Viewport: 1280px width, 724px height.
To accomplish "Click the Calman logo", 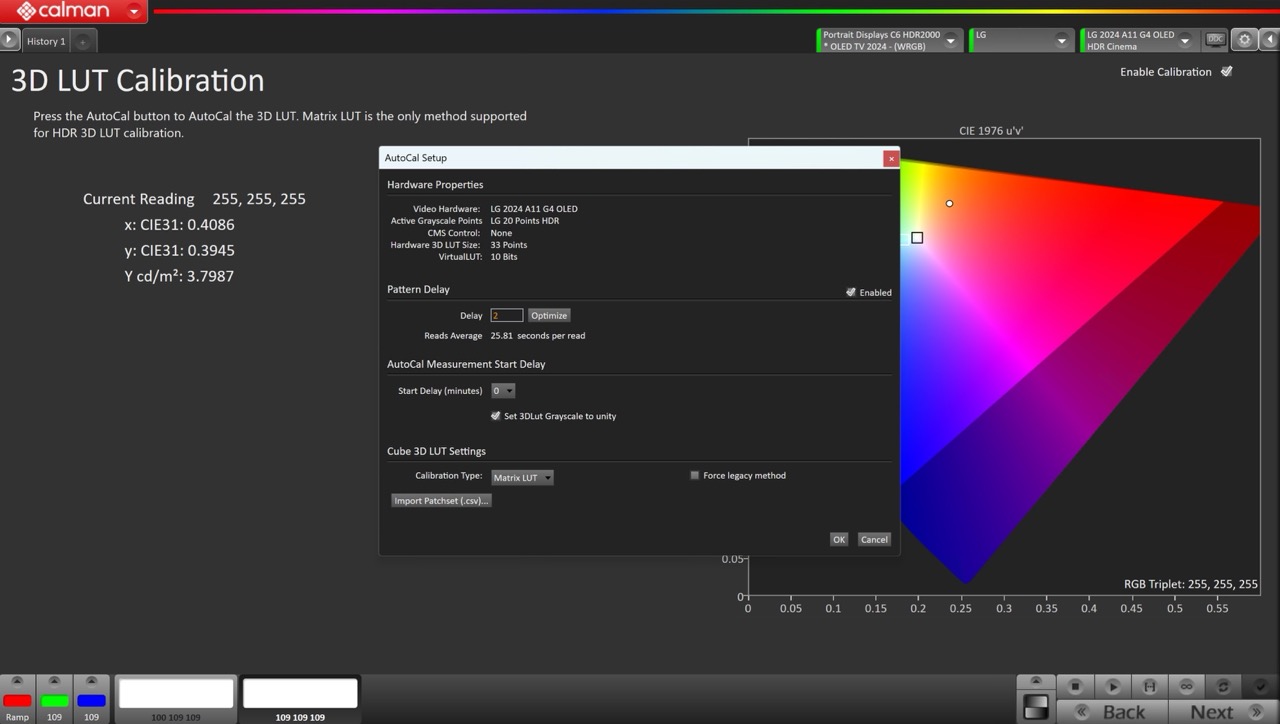I will tap(62, 12).
